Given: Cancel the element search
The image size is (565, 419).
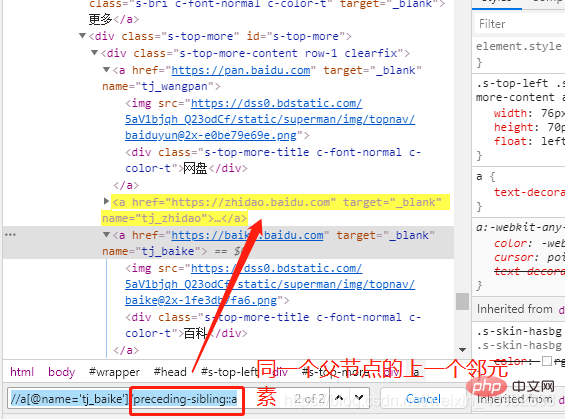Looking at the screenshot, I should click(423, 398).
